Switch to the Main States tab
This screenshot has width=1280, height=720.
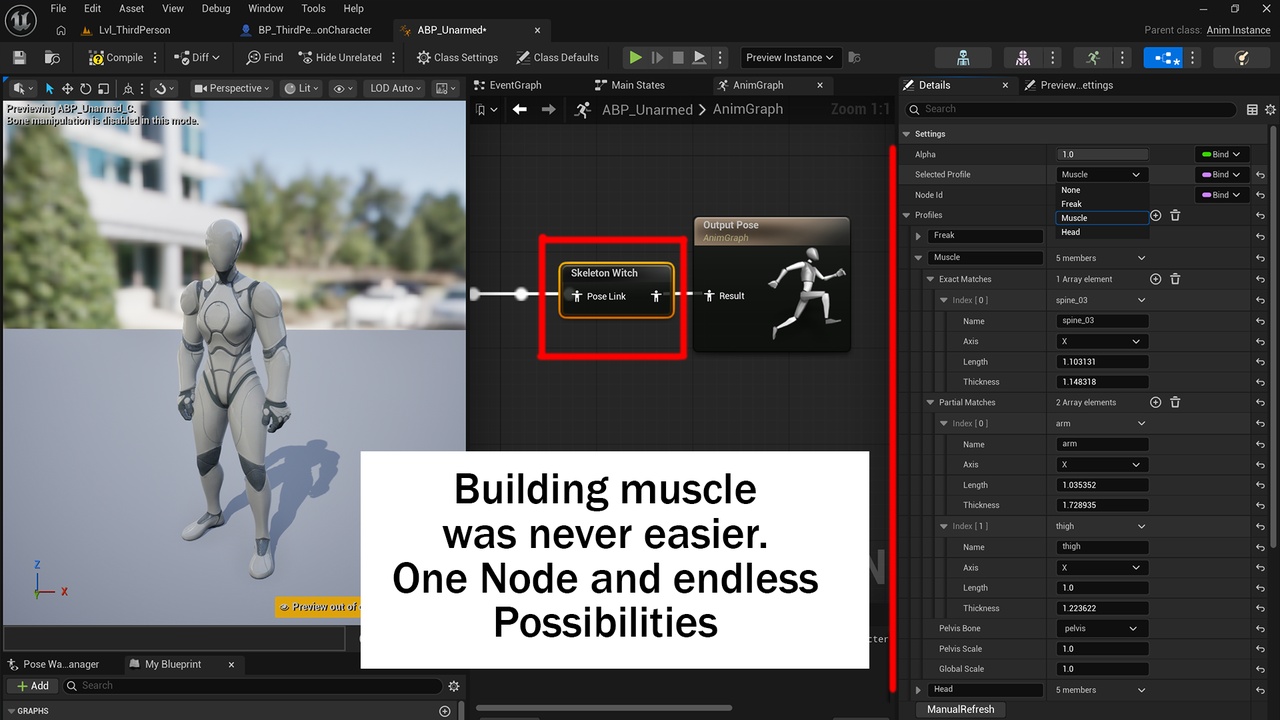click(637, 85)
